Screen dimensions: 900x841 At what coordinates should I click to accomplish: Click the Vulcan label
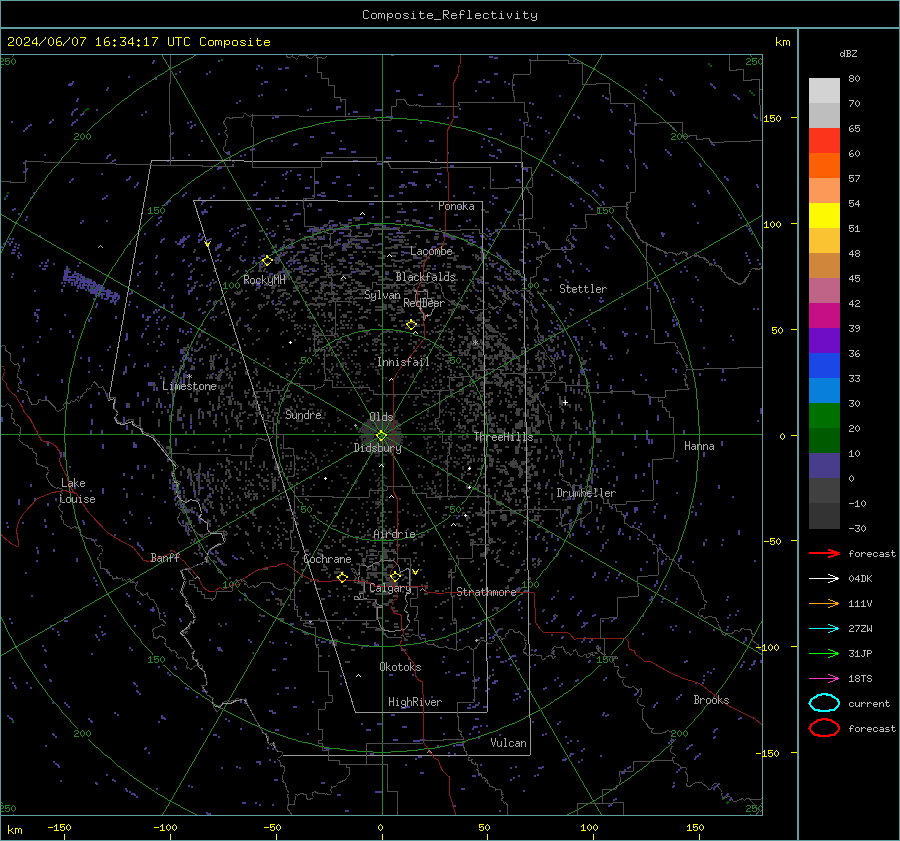click(509, 743)
